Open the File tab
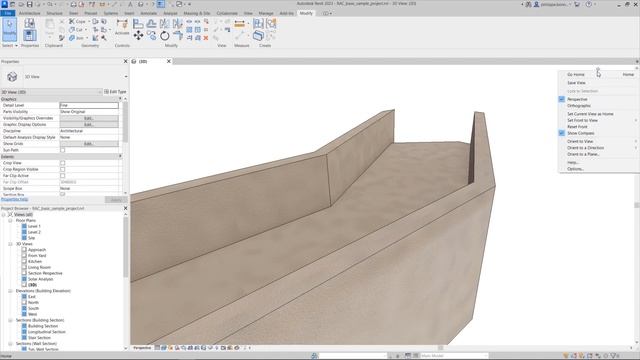 coord(8,13)
